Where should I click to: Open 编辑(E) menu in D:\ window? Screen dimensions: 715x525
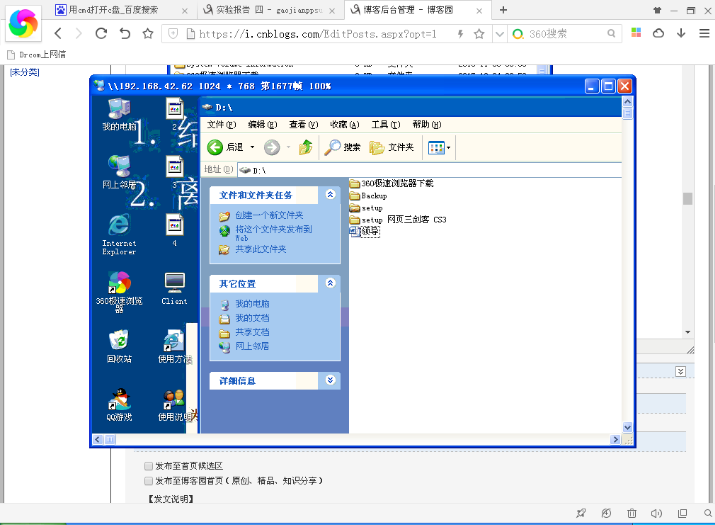(263, 125)
